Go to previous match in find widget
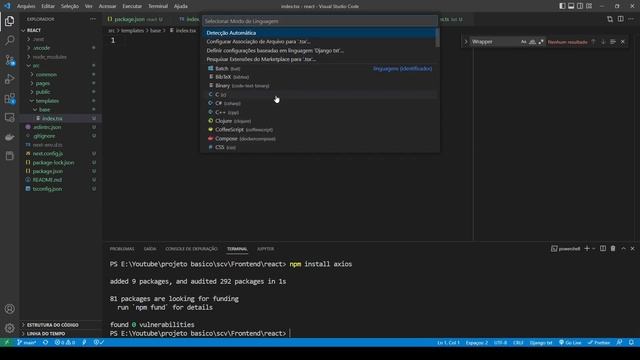This screenshot has width=640, height=360. click(x=593, y=42)
